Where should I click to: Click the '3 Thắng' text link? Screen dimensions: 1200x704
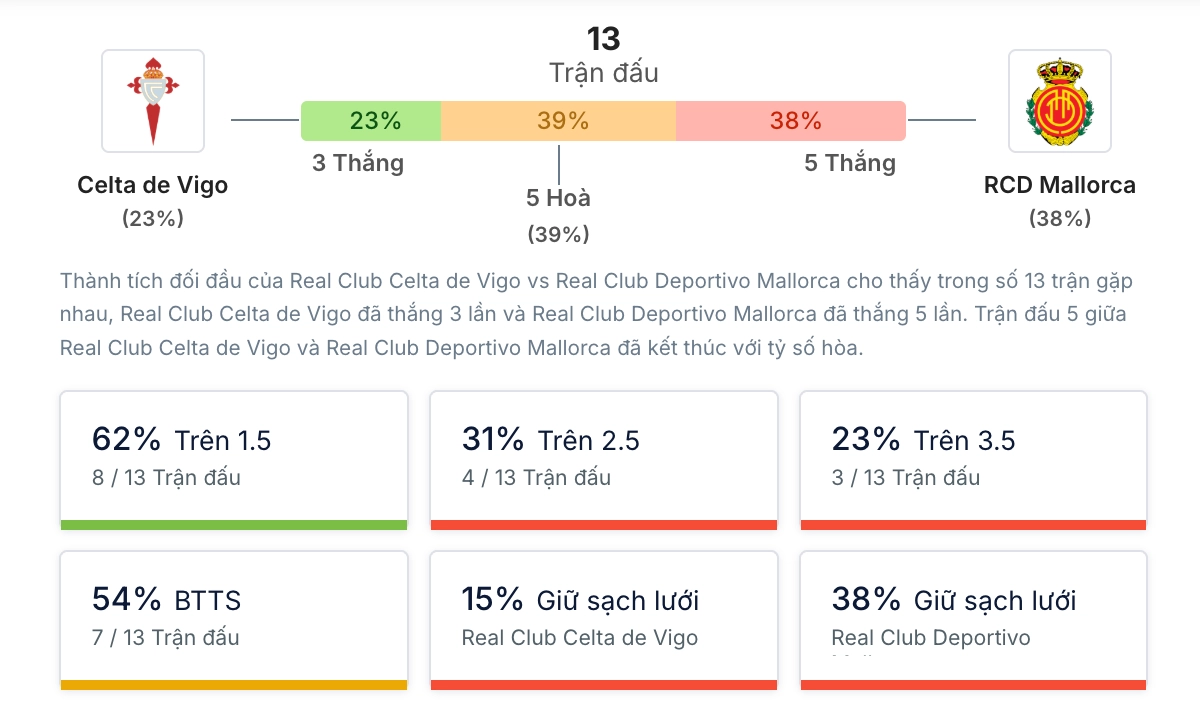point(358,162)
